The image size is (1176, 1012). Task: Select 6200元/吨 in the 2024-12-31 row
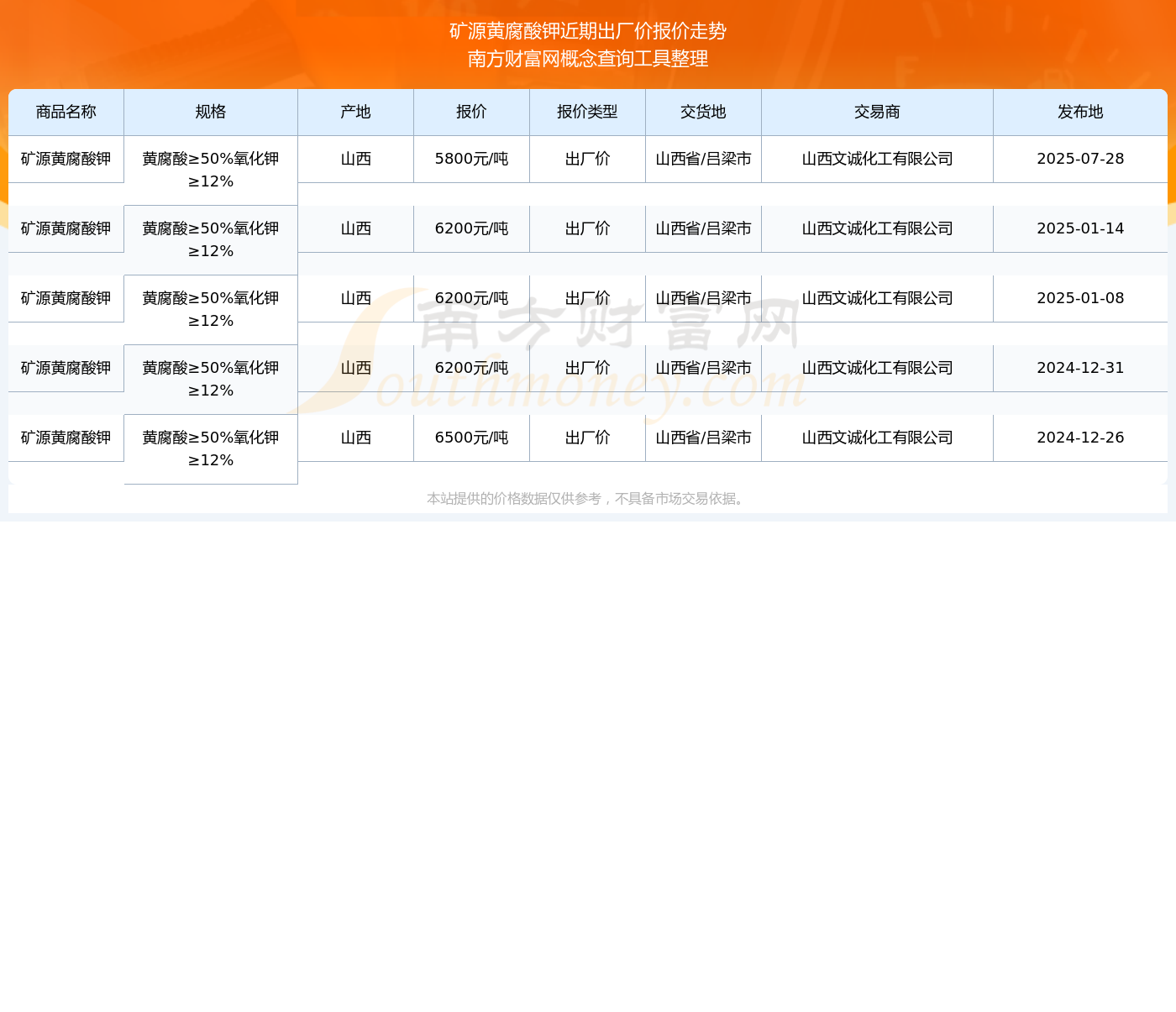[x=472, y=368]
